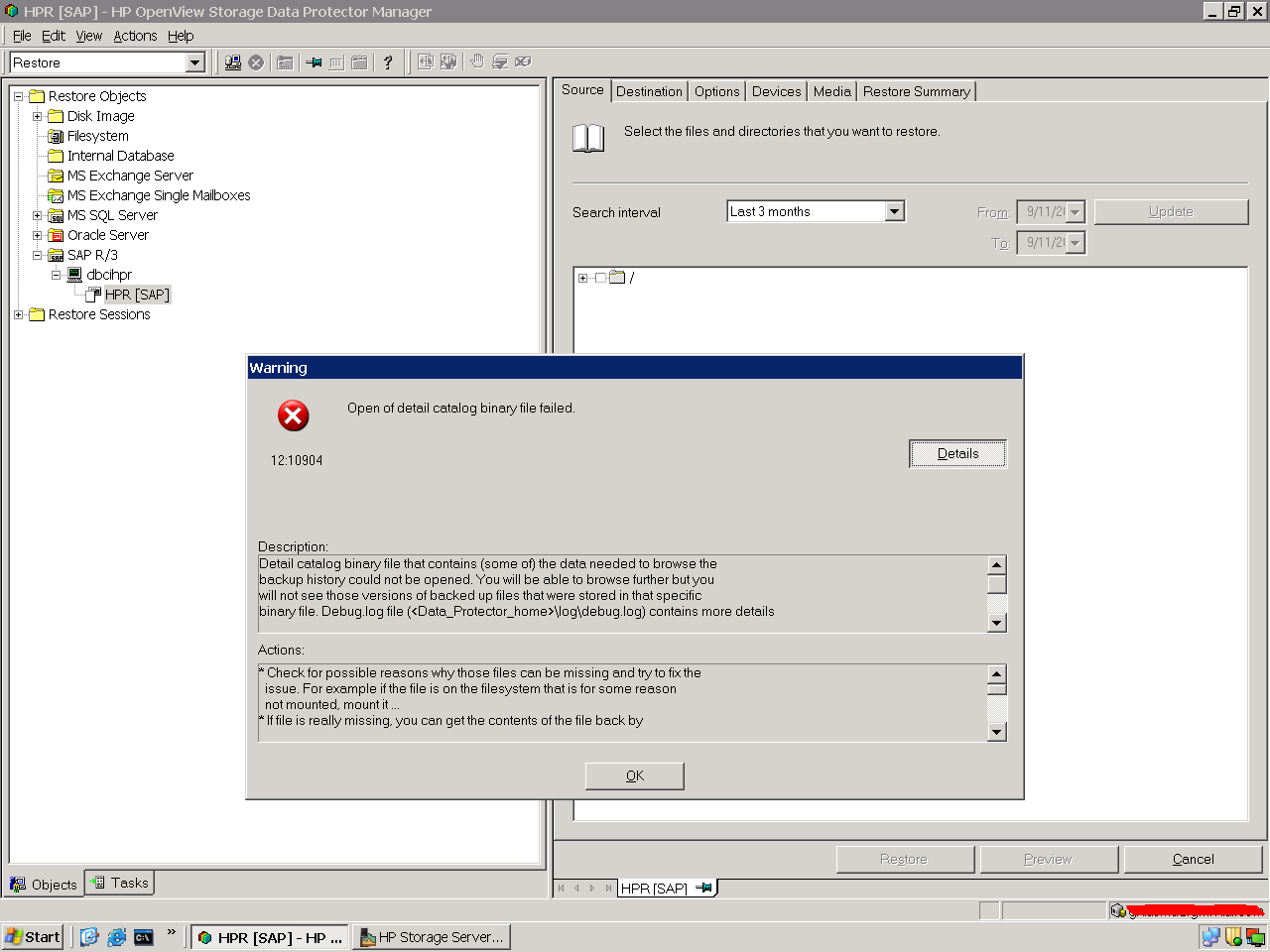Viewport: 1270px width, 952px height.
Task: Switch to the Options tab
Action: tap(716, 91)
